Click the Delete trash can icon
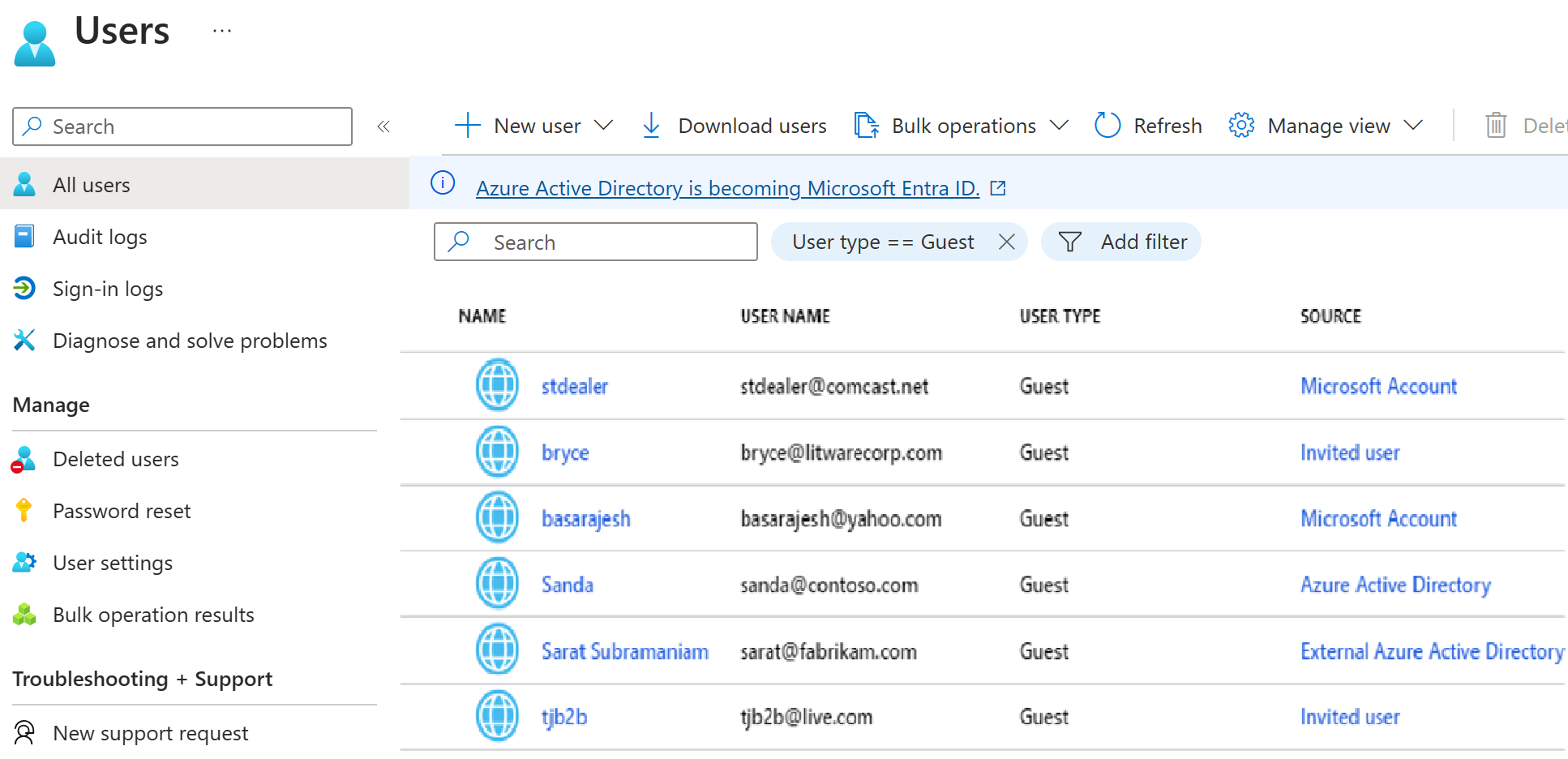The width and height of the screenshot is (1568, 759). (1496, 126)
